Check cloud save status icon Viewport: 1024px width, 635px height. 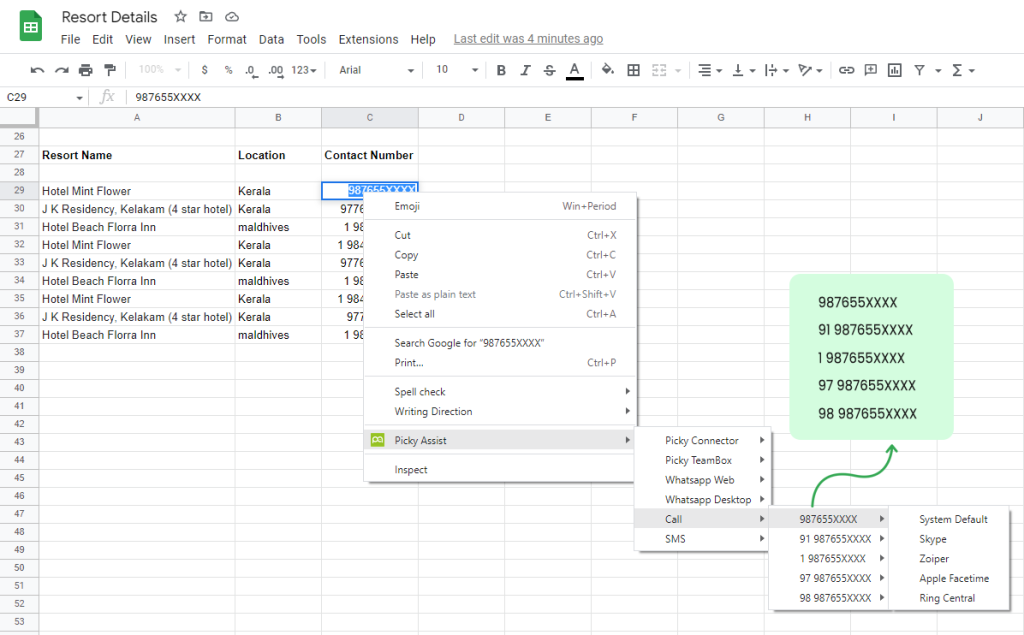(232, 16)
